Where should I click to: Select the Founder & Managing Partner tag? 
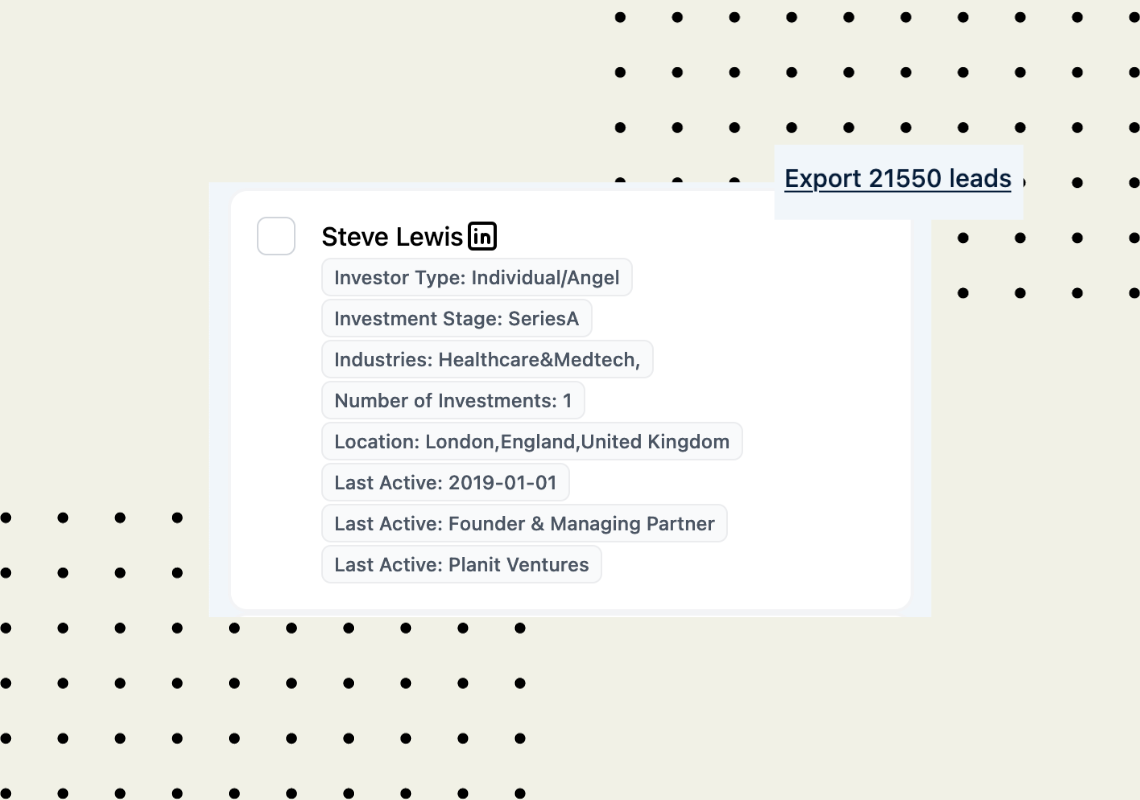(x=524, y=524)
